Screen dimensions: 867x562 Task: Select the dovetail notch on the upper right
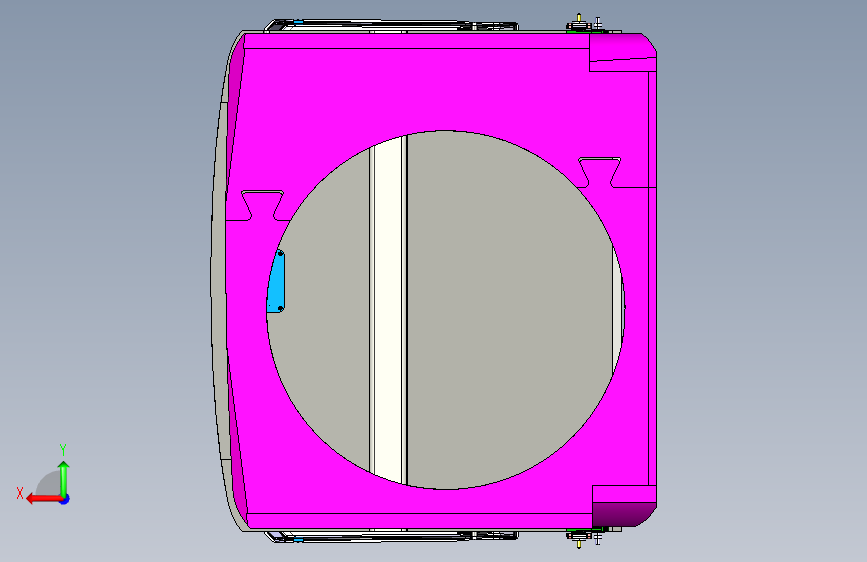point(599,173)
